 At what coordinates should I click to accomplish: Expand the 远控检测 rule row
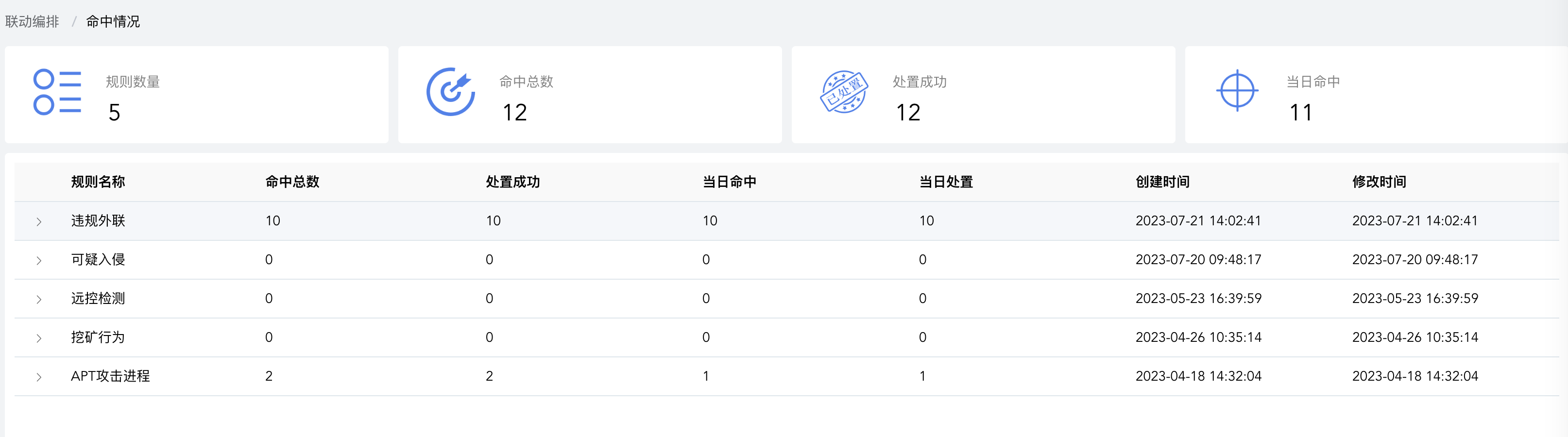pos(39,300)
